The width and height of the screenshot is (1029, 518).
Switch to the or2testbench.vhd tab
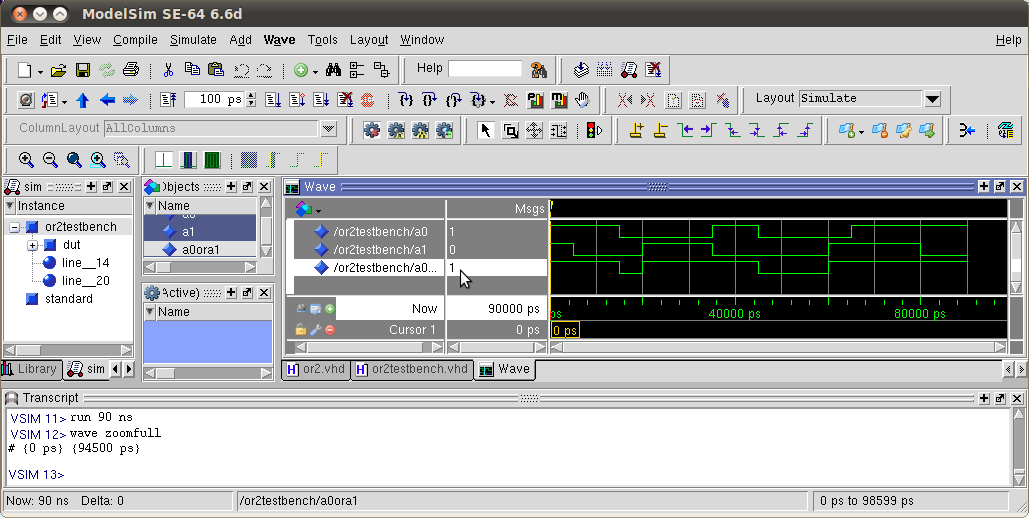tap(413, 369)
